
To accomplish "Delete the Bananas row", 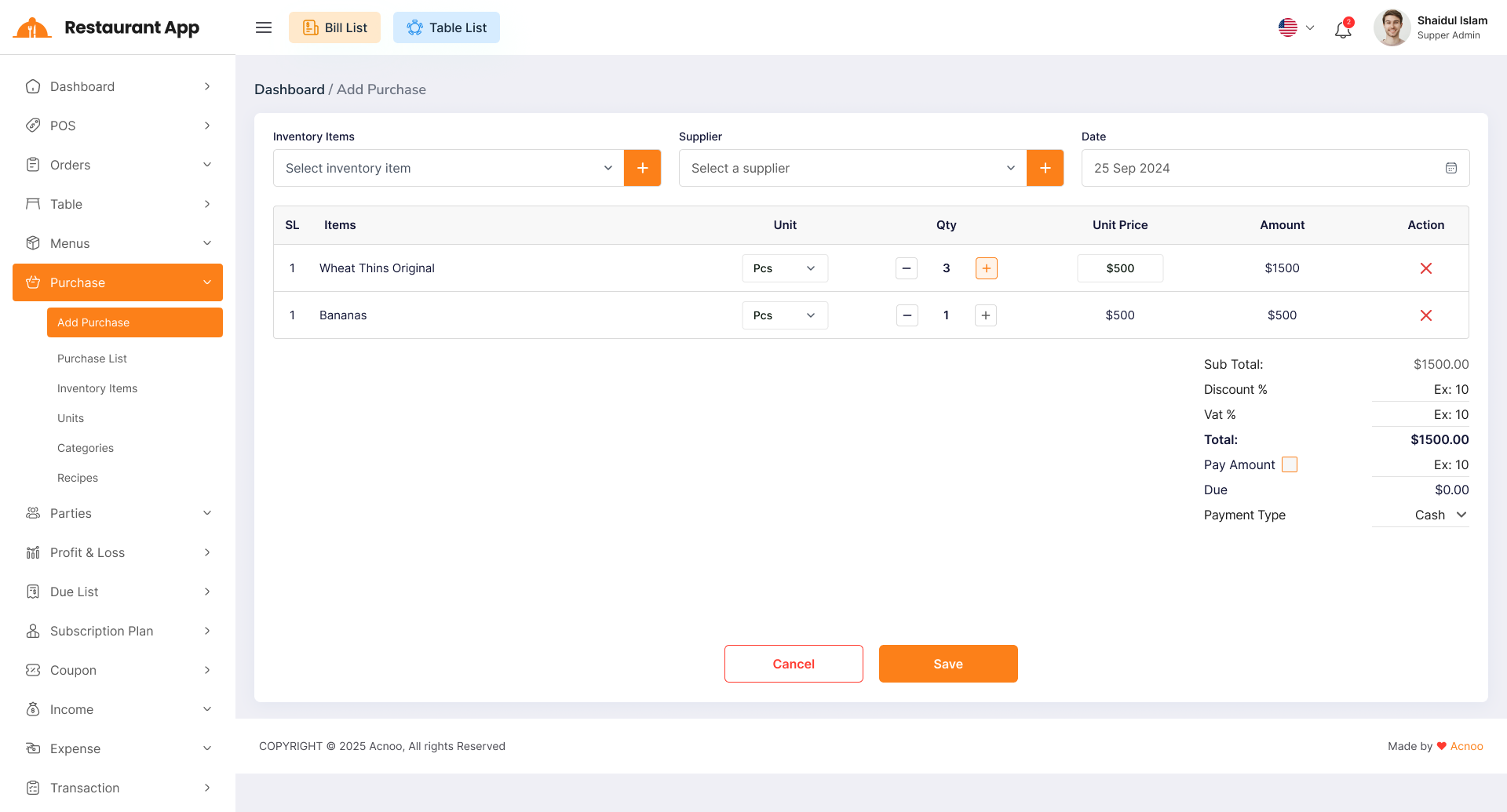I will click(x=1425, y=315).
